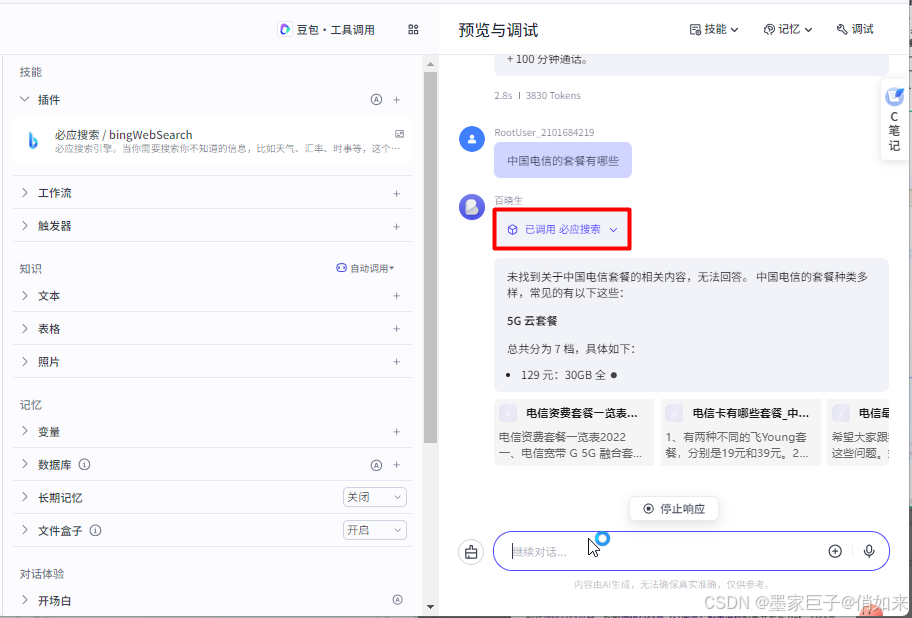Click the 5G 云套餐 heading in the reply
912x618 pixels.
coord(532,321)
